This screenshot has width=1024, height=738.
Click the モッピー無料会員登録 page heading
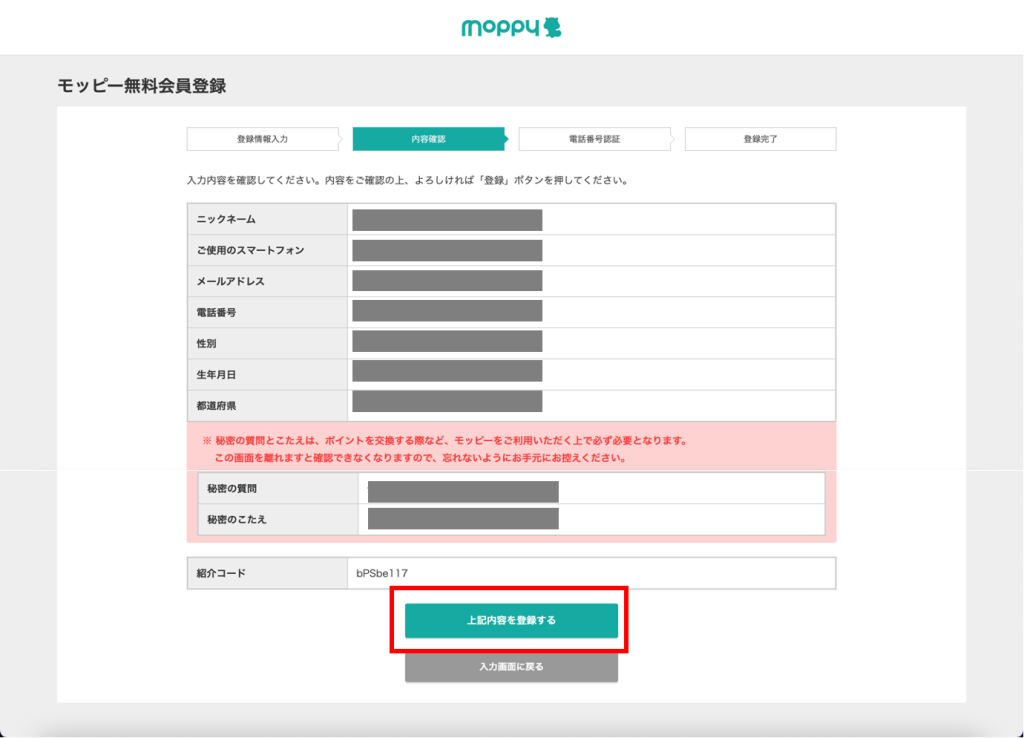(x=142, y=86)
